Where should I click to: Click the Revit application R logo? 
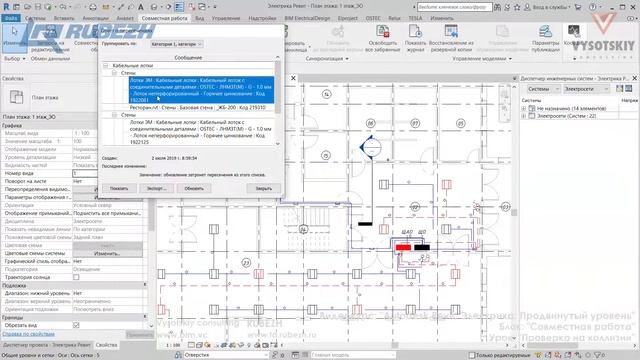(6, 7)
